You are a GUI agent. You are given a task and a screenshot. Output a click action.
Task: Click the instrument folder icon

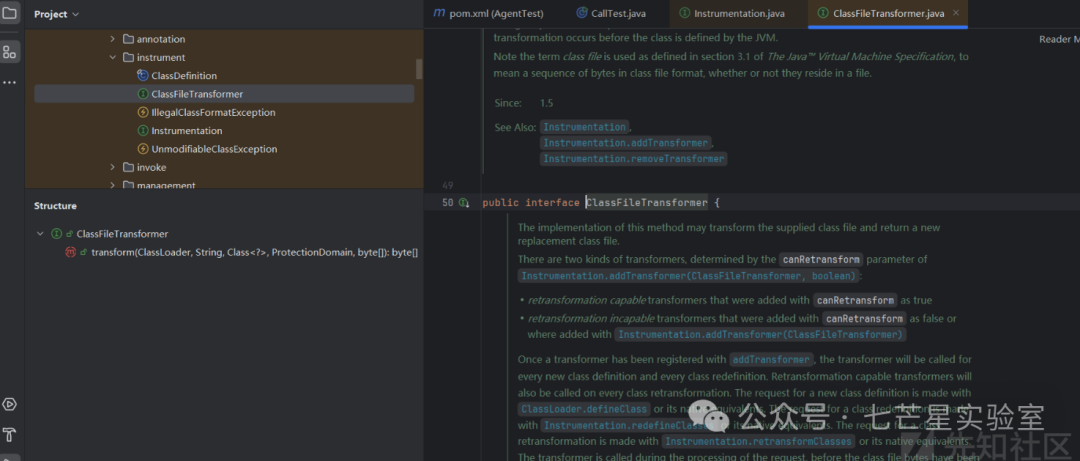(x=127, y=57)
